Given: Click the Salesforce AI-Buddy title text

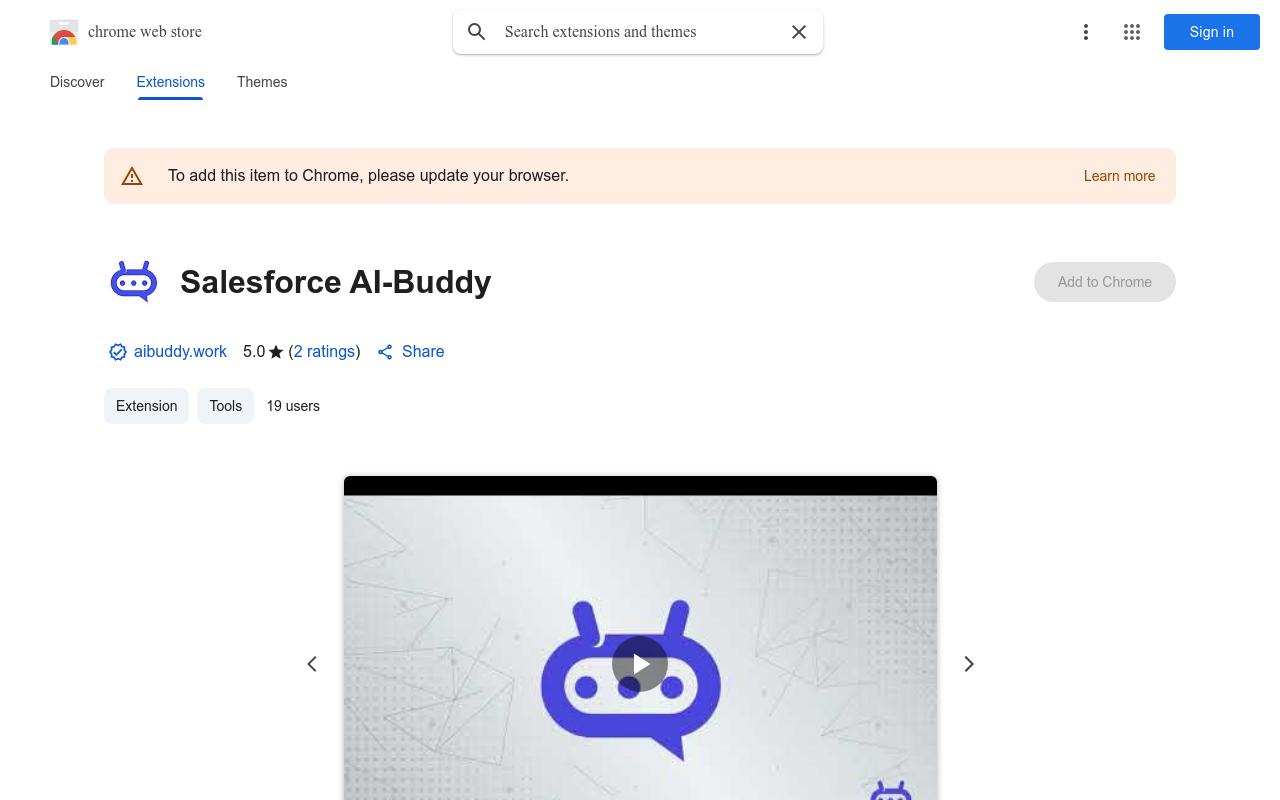Looking at the screenshot, I should (x=336, y=282).
